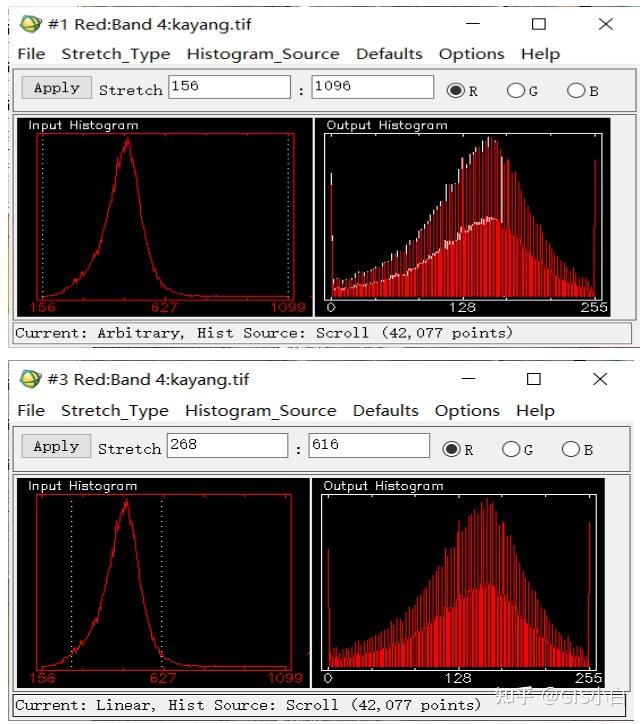644x724 pixels.
Task: Minimize the #1 Red:Band 4 window
Action: coord(473,24)
